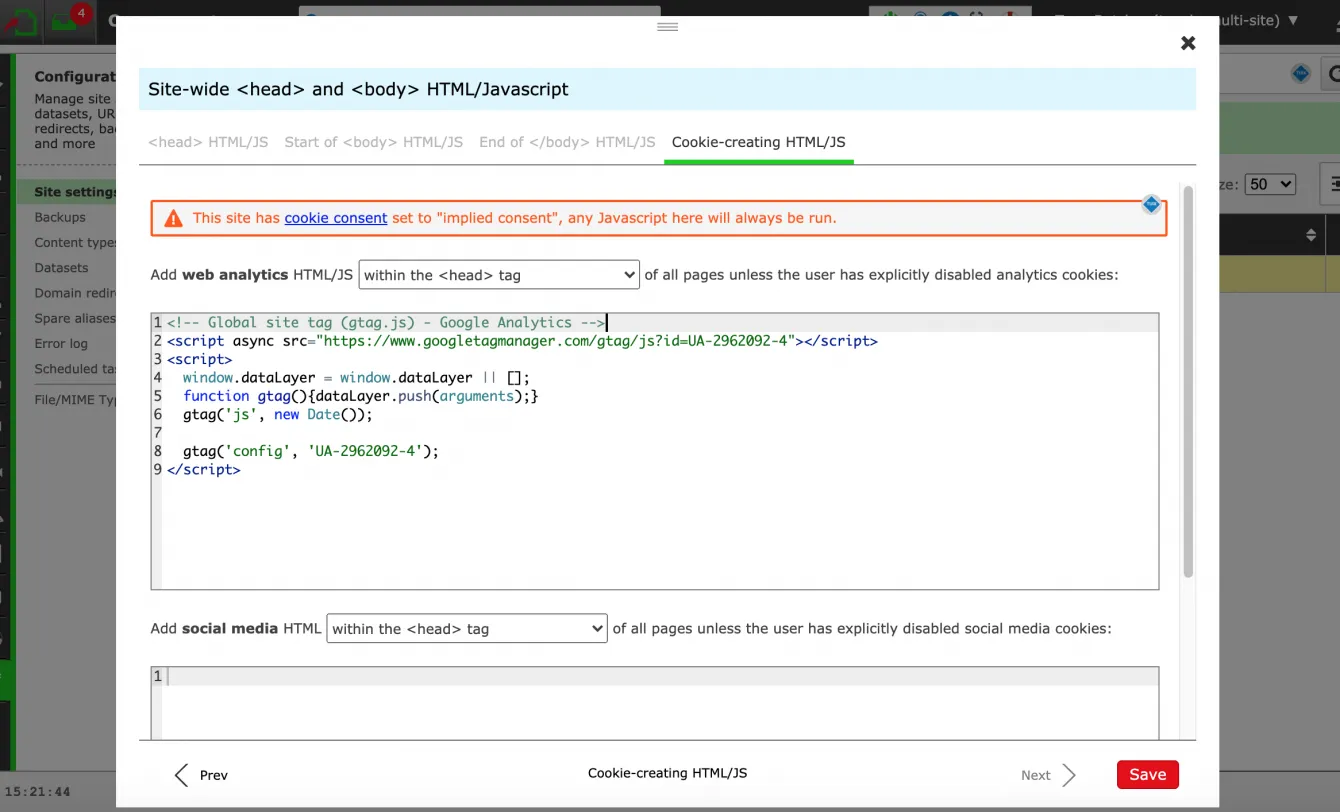The height and width of the screenshot is (812, 1340).
Task: Click the dialog's vertical scrollbar
Action: tap(1188, 380)
